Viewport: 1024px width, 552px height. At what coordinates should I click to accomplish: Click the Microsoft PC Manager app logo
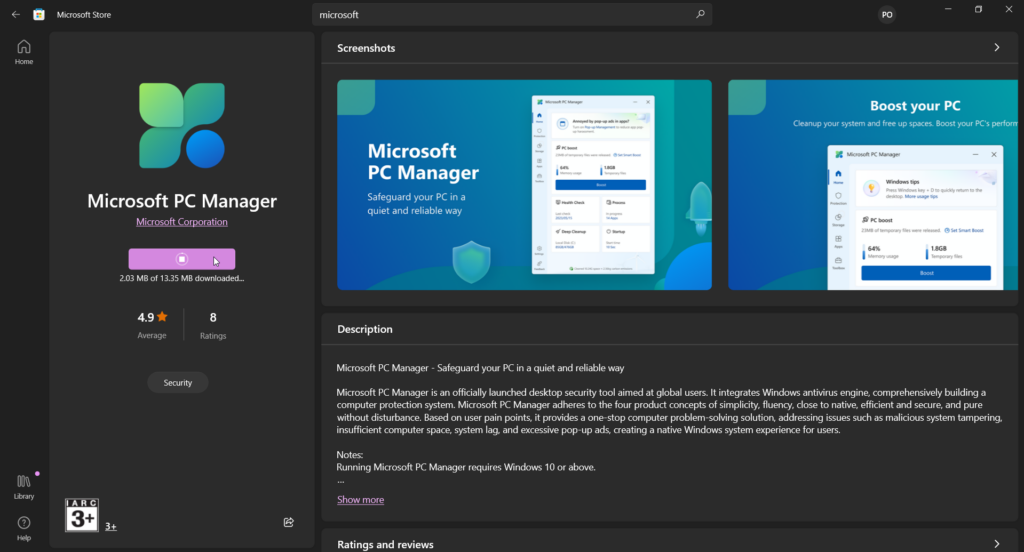[x=182, y=125]
